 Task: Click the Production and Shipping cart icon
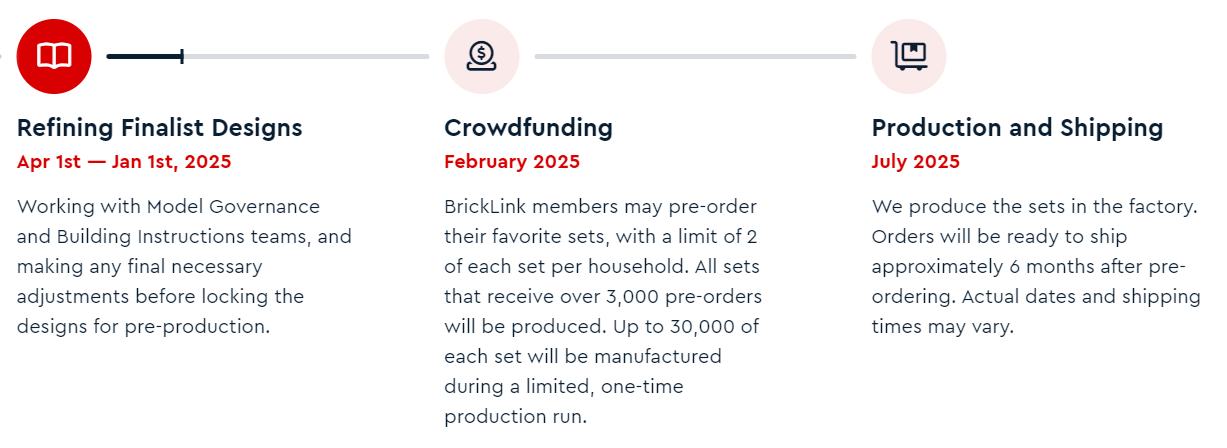[x=909, y=56]
